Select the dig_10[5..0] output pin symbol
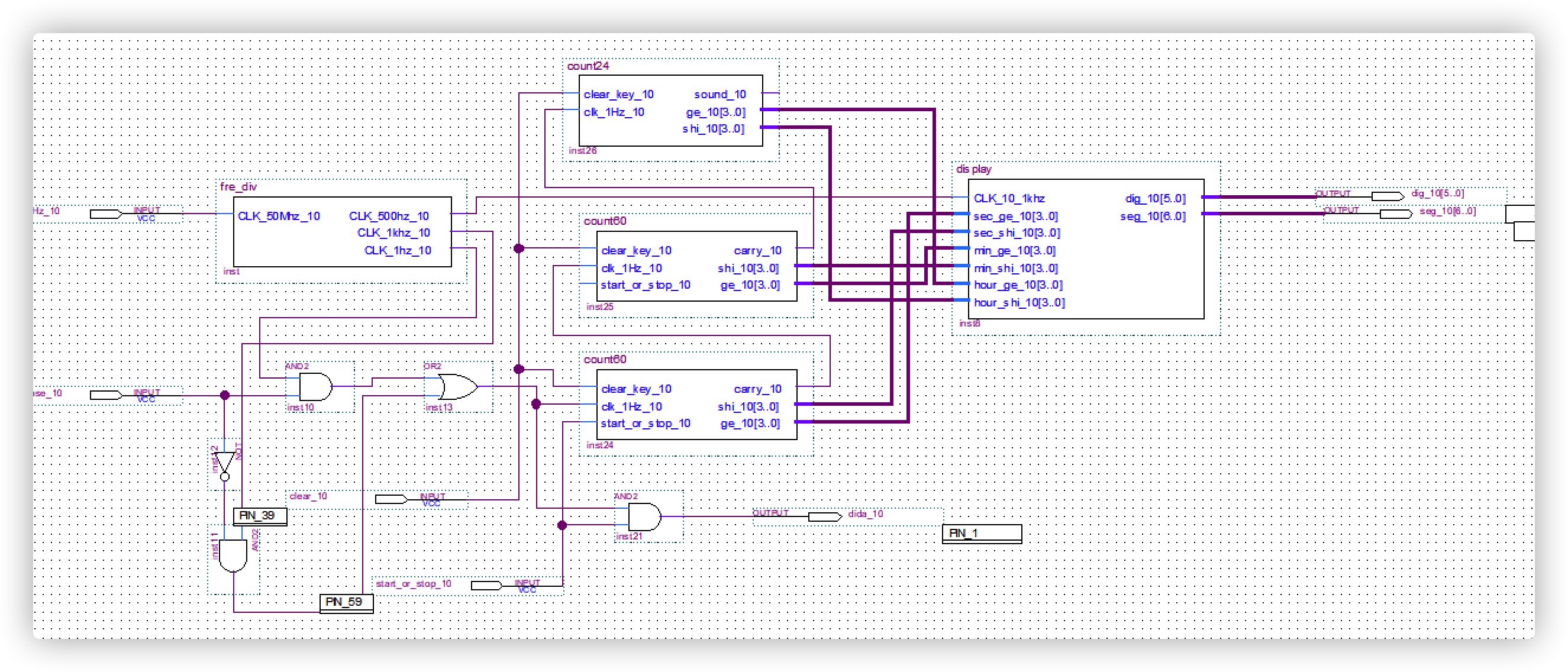The image size is (1568, 672). pos(1387,196)
